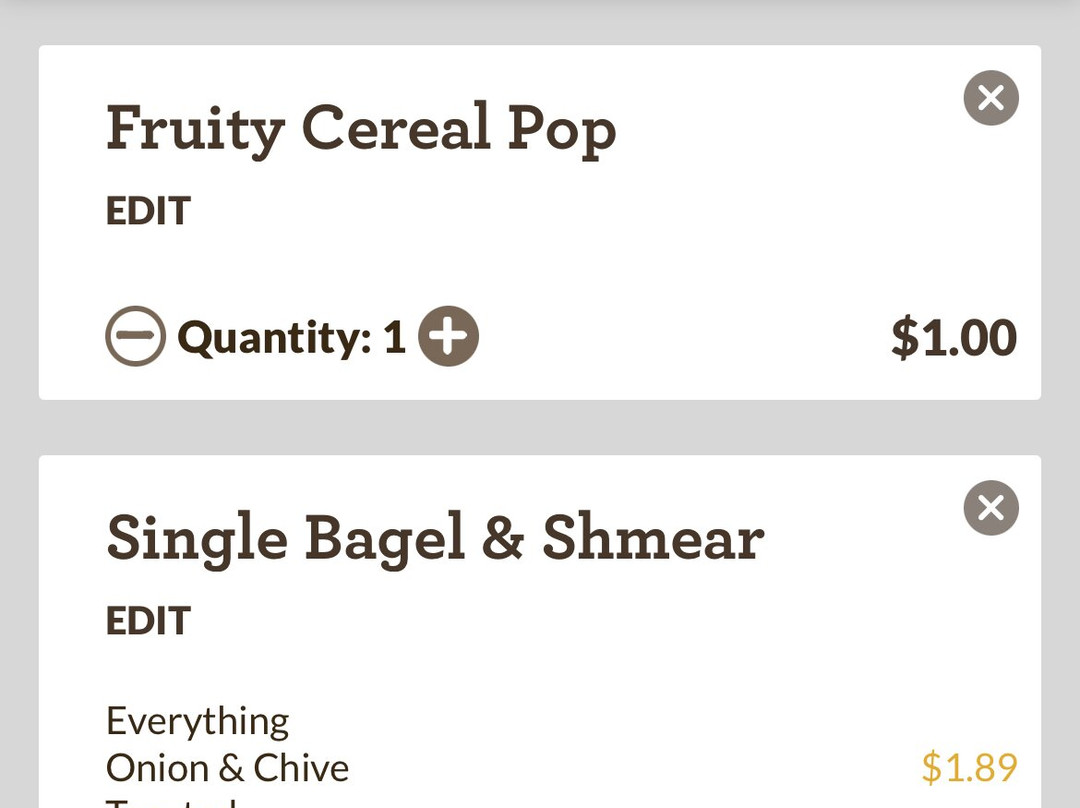Screen dimensions: 1080x808
Task: Remove Single Bagel & Shmear item
Action: pyautogui.click(x=991, y=508)
